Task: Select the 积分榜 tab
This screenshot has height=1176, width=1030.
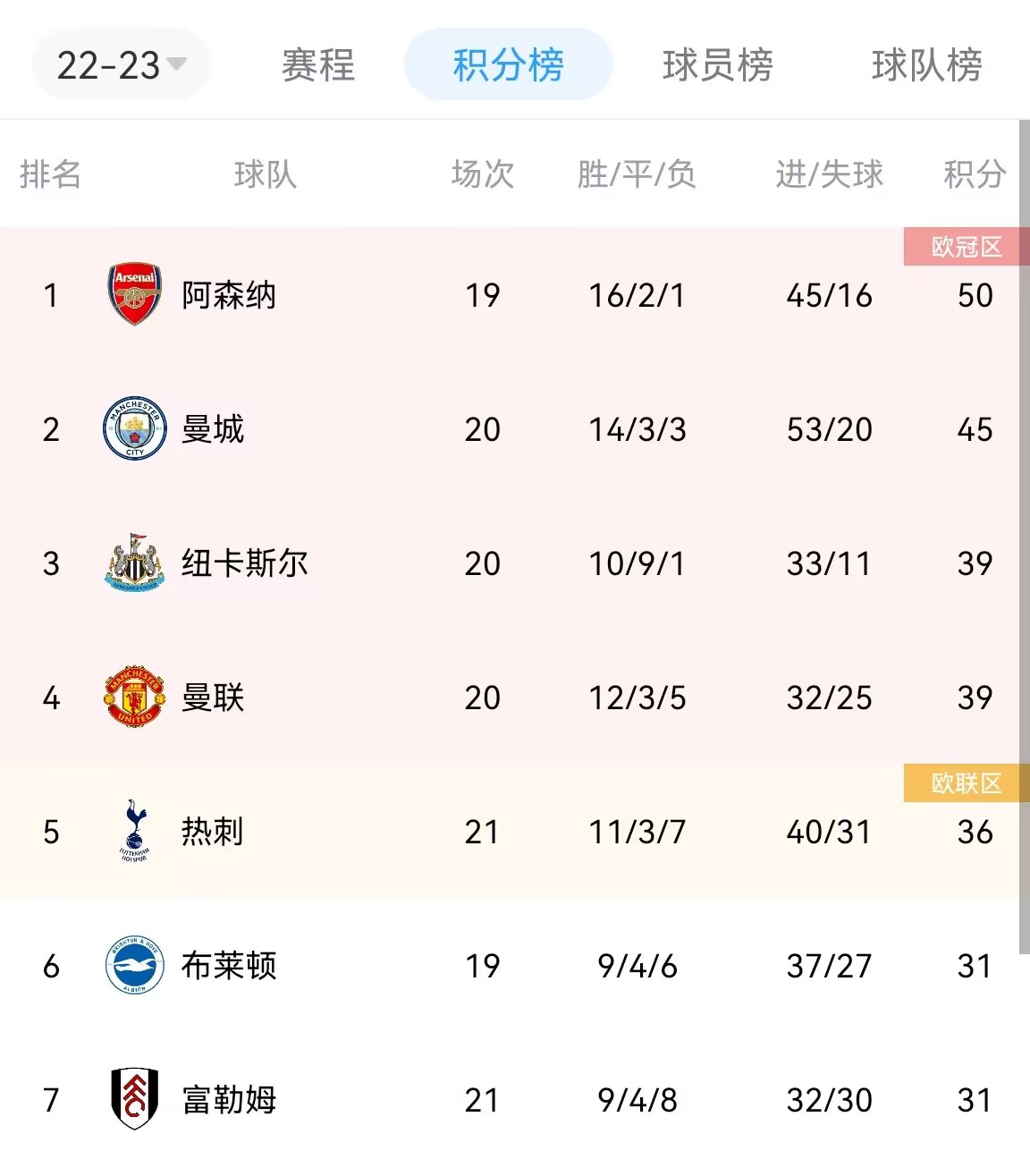Action: [x=508, y=64]
